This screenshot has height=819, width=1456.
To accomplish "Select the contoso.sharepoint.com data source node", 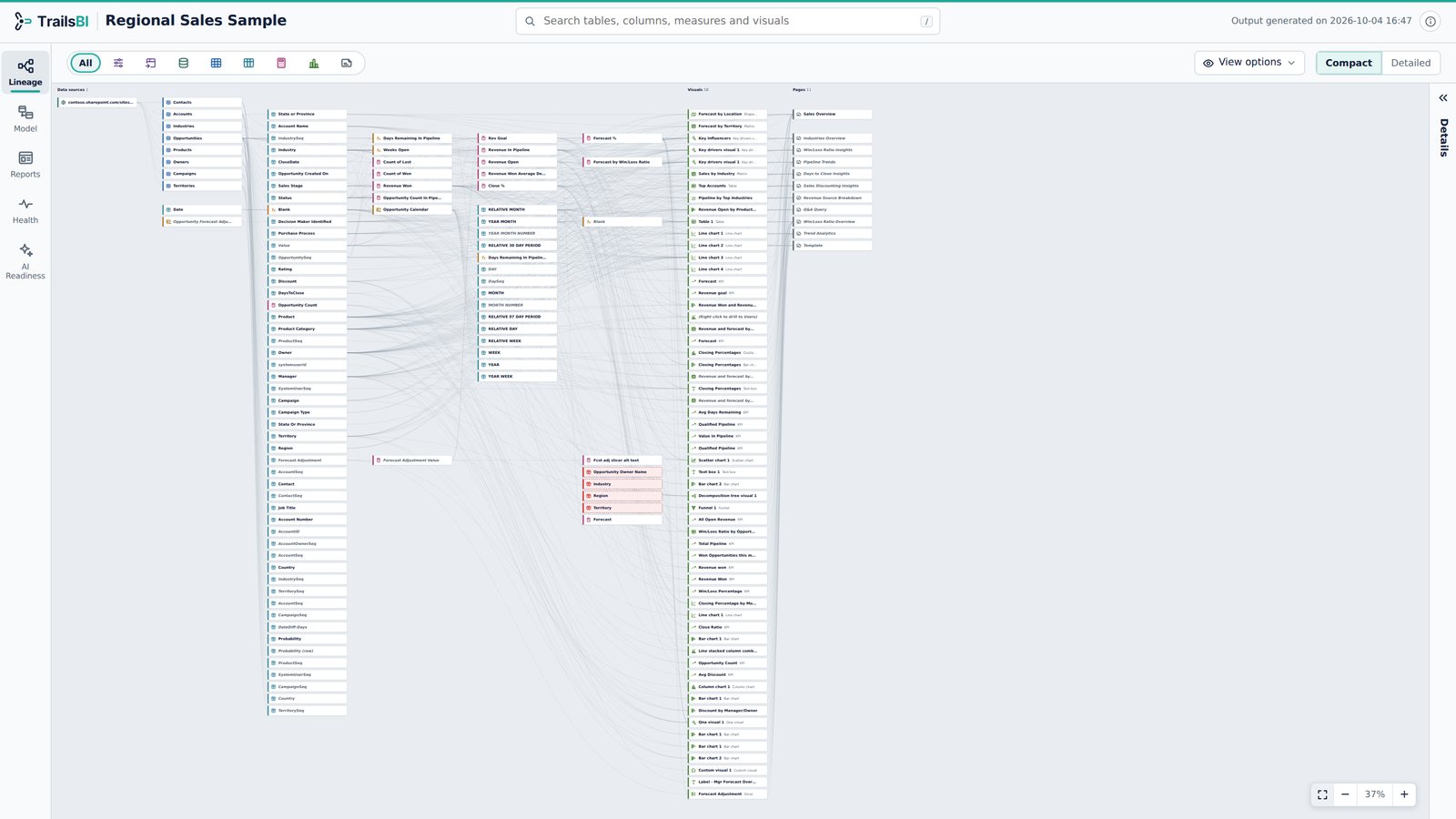I will 98,103.
